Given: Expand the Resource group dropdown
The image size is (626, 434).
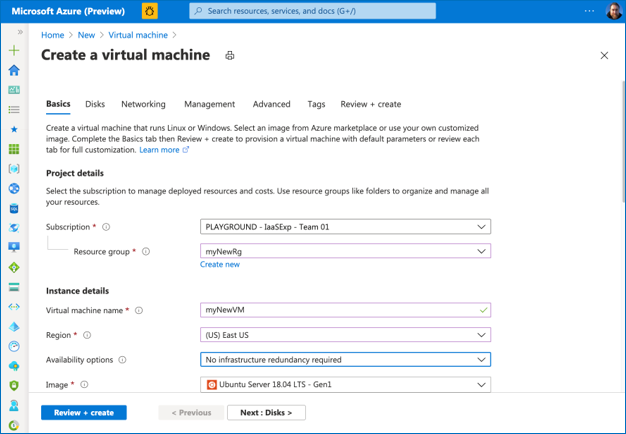Looking at the screenshot, I should (345, 251).
